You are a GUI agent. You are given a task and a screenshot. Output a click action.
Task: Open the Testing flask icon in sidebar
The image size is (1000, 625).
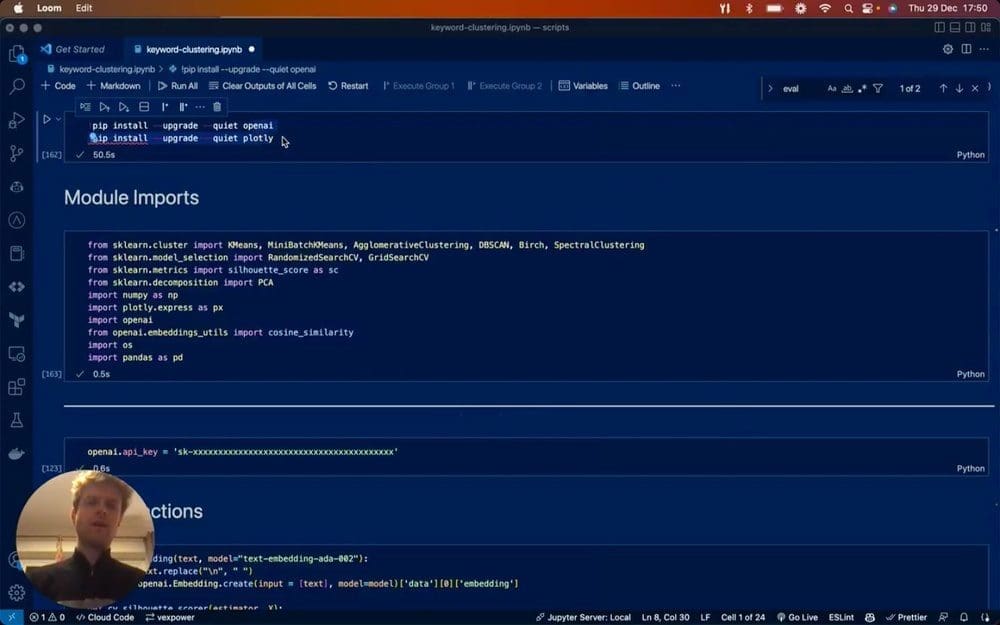coord(19,420)
